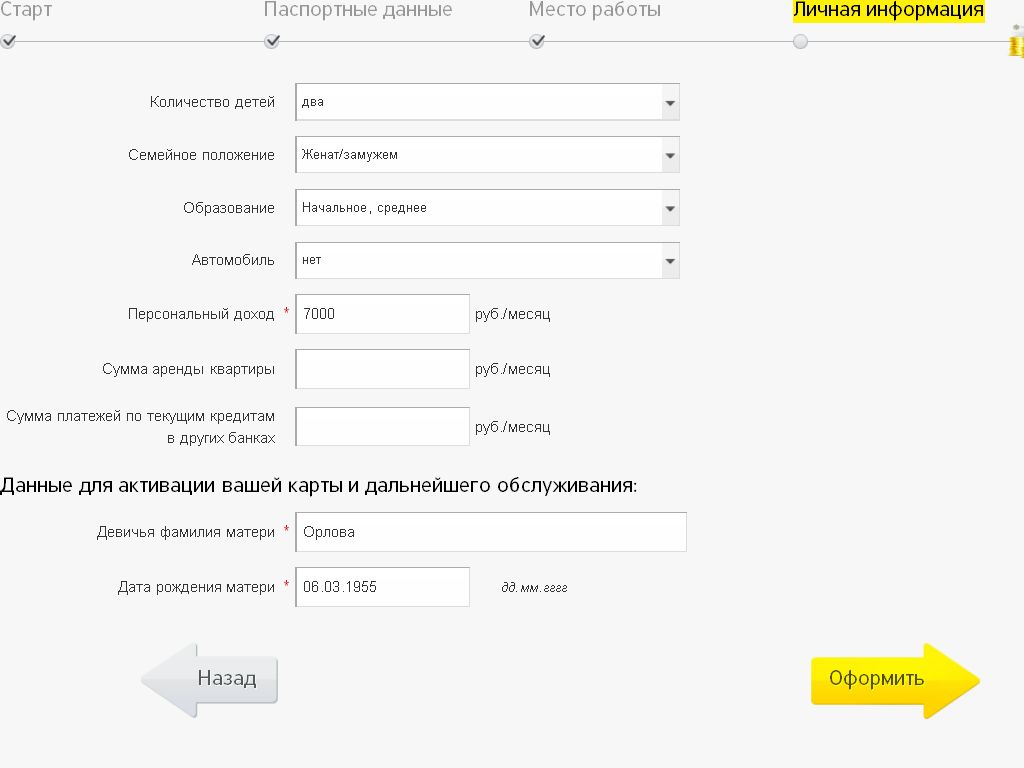The width and height of the screenshot is (1024, 768).
Task: Click the Место работы step checkmark icon
Action: (x=537, y=42)
